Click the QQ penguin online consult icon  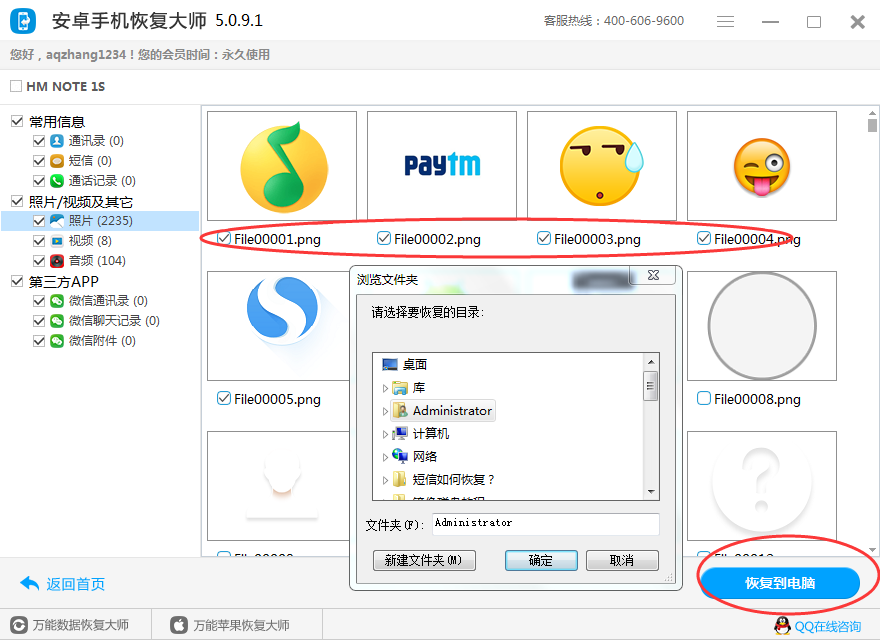783,626
